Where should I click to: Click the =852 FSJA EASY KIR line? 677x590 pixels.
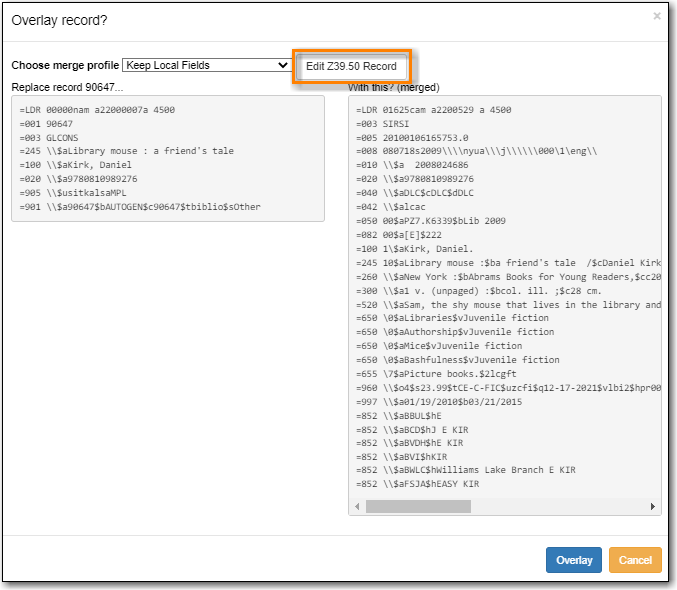pos(417,484)
